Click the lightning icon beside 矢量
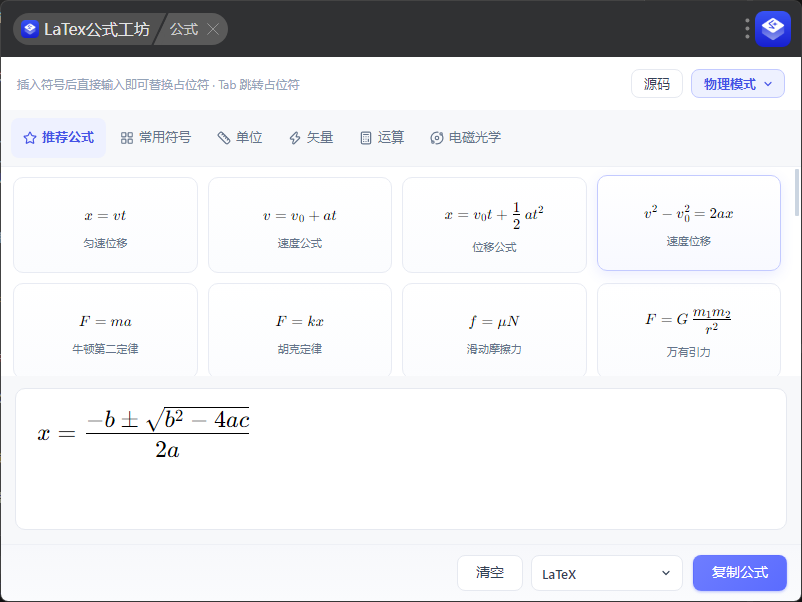Viewport: 802px width, 602px height. pyautogui.click(x=295, y=138)
